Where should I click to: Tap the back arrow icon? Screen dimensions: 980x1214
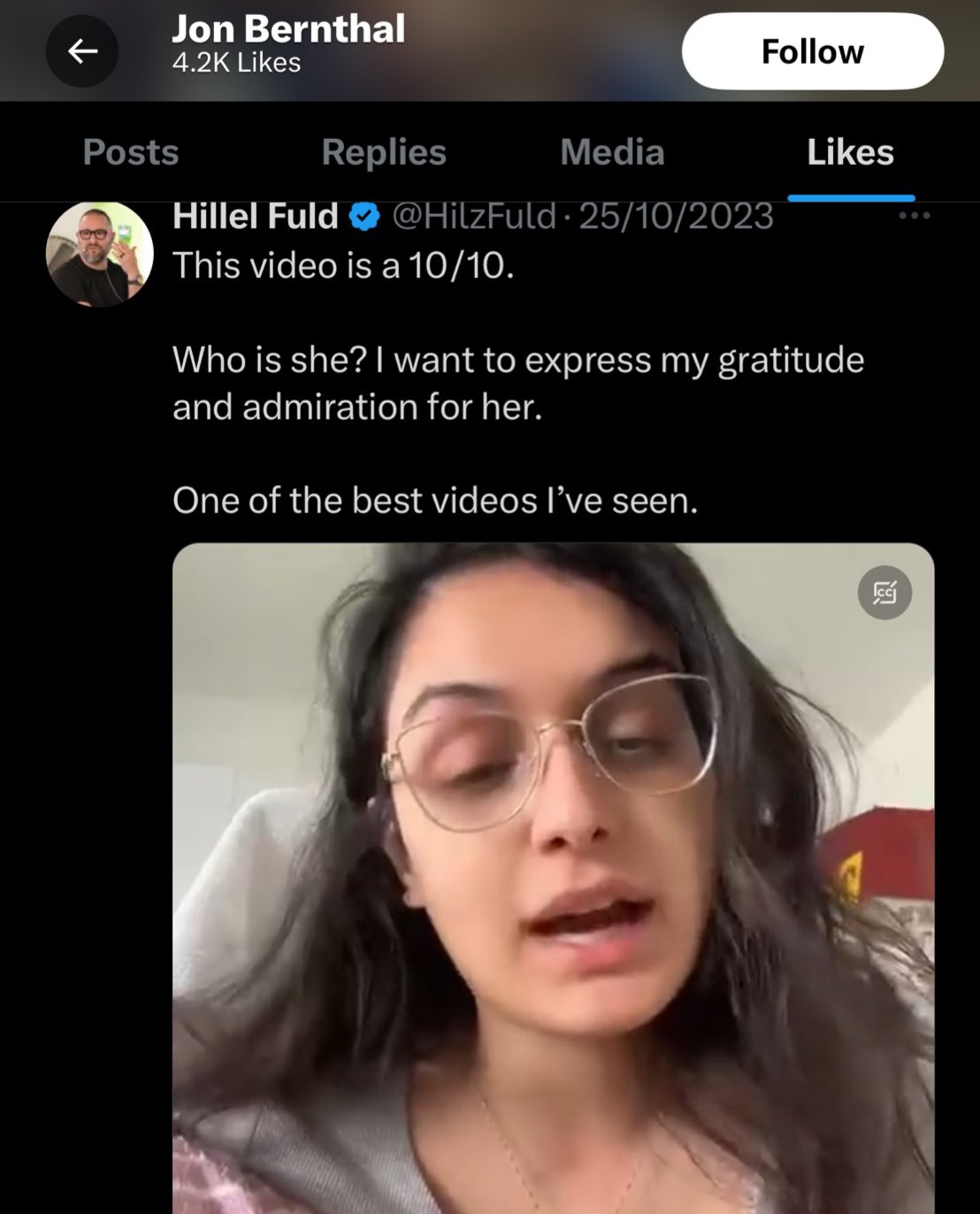(x=82, y=52)
